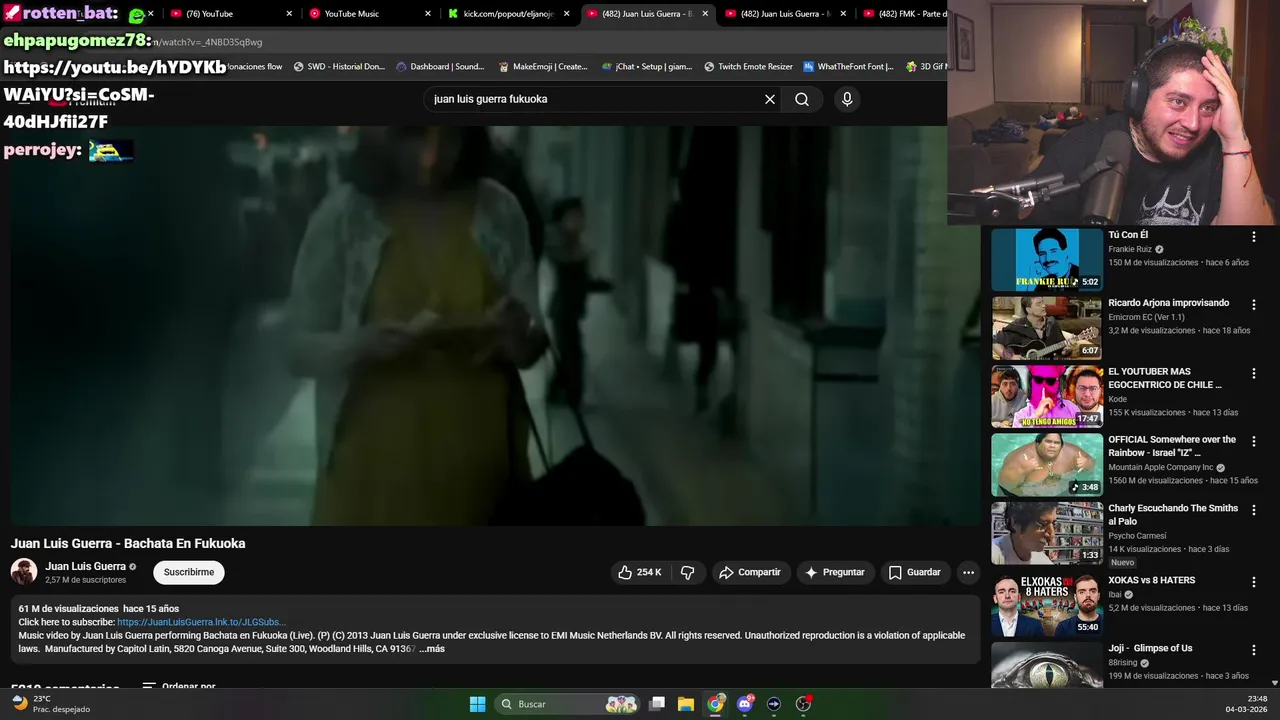
Task: Open SWD - Historial Don... bookmark
Action: (x=339, y=67)
